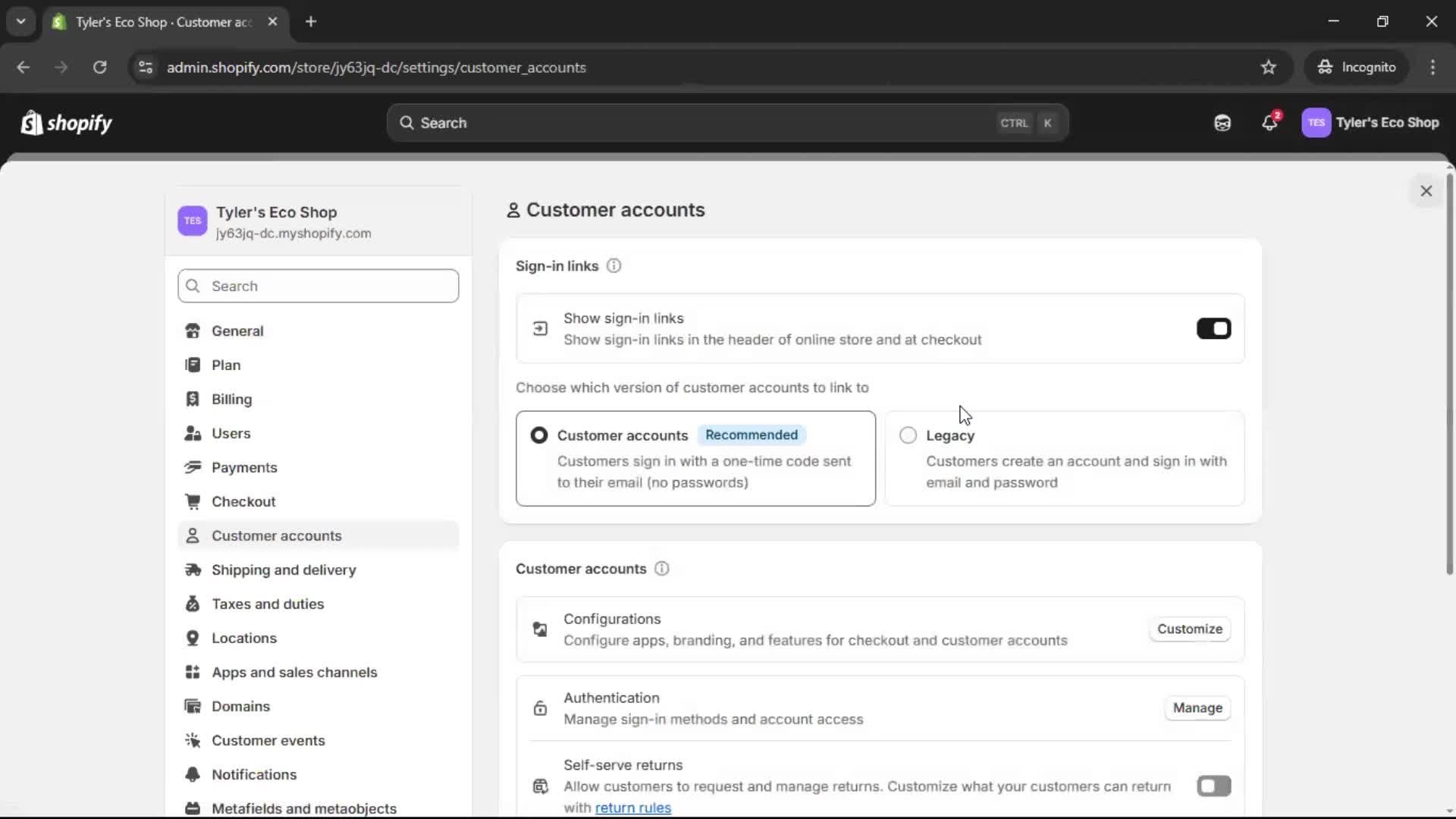Image resolution: width=1456 pixels, height=819 pixels.
Task: Open the TES store account menu
Action: [1371, 122]
